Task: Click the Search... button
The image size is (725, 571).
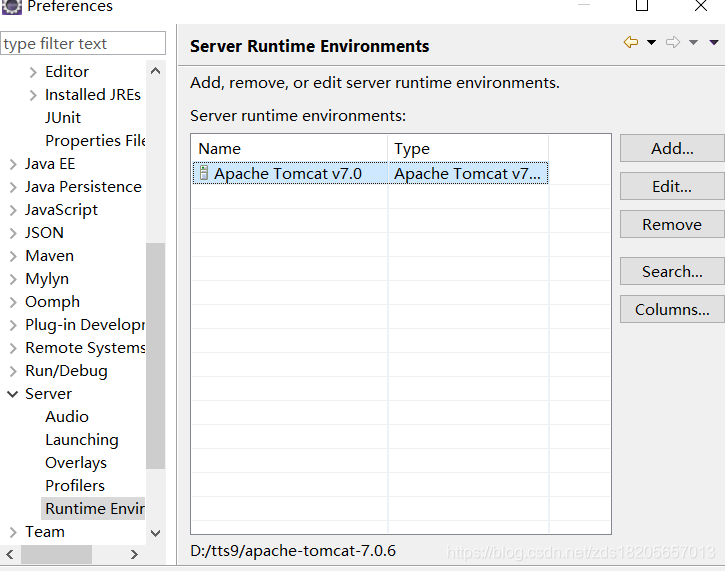Action: pyautogui.click(x=672, y=271)
